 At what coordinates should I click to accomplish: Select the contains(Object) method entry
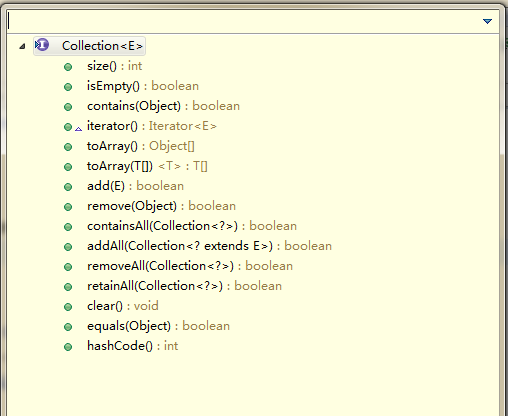(163, 106)
